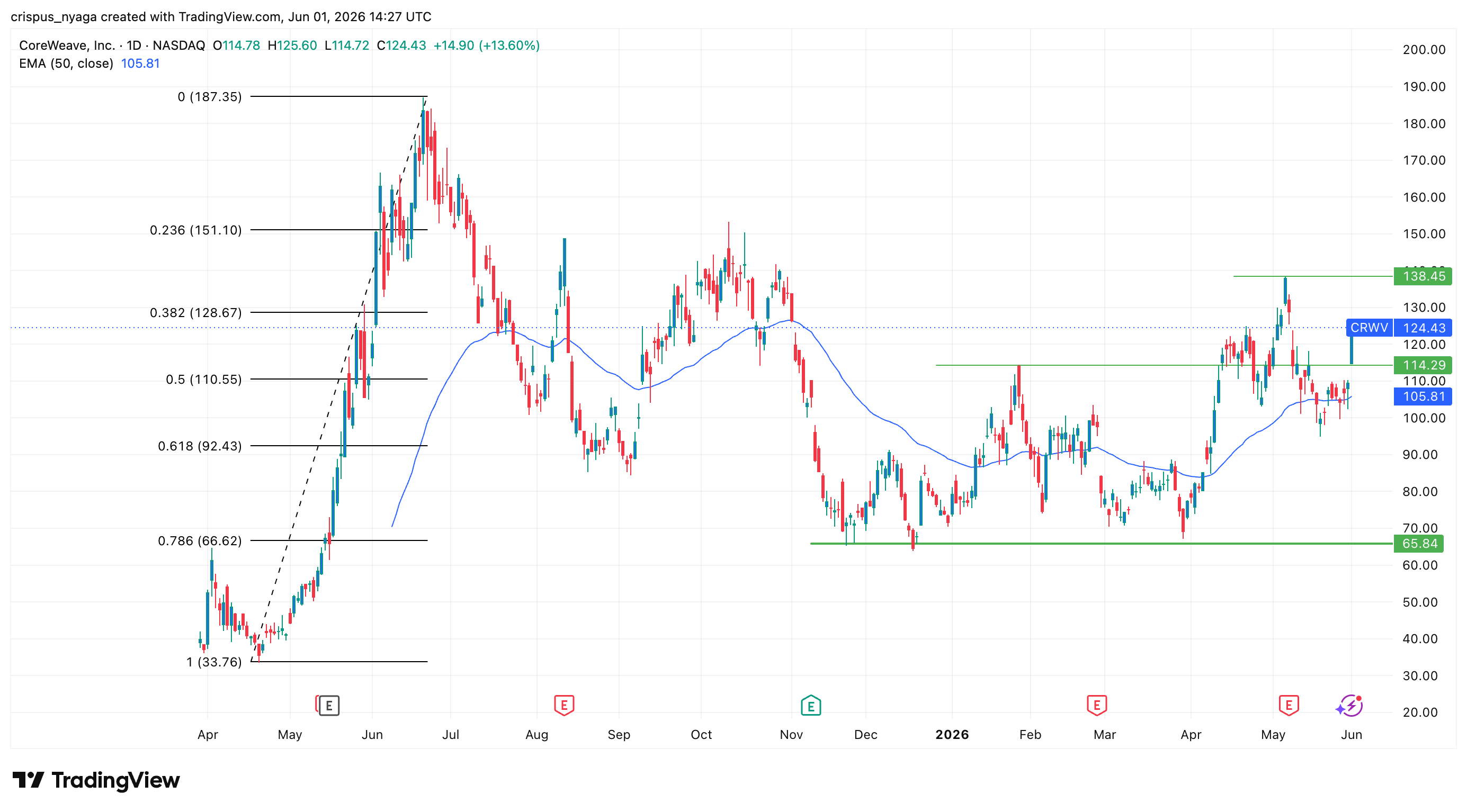Image resolution: width=1467 pixels, height=812 pixels.
Task: Click the 130.00 price axis tick
Action: 1424,307
